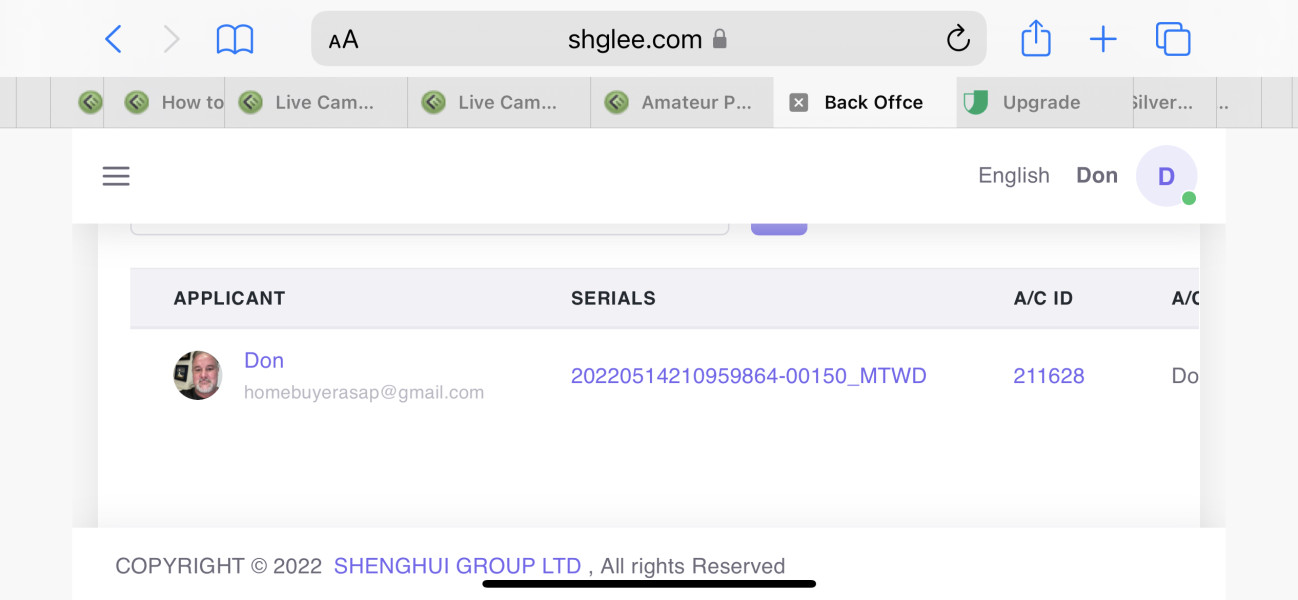The image size is (1298, 600).
Task: Open applicant Don's name link
Action: [264, 361]
